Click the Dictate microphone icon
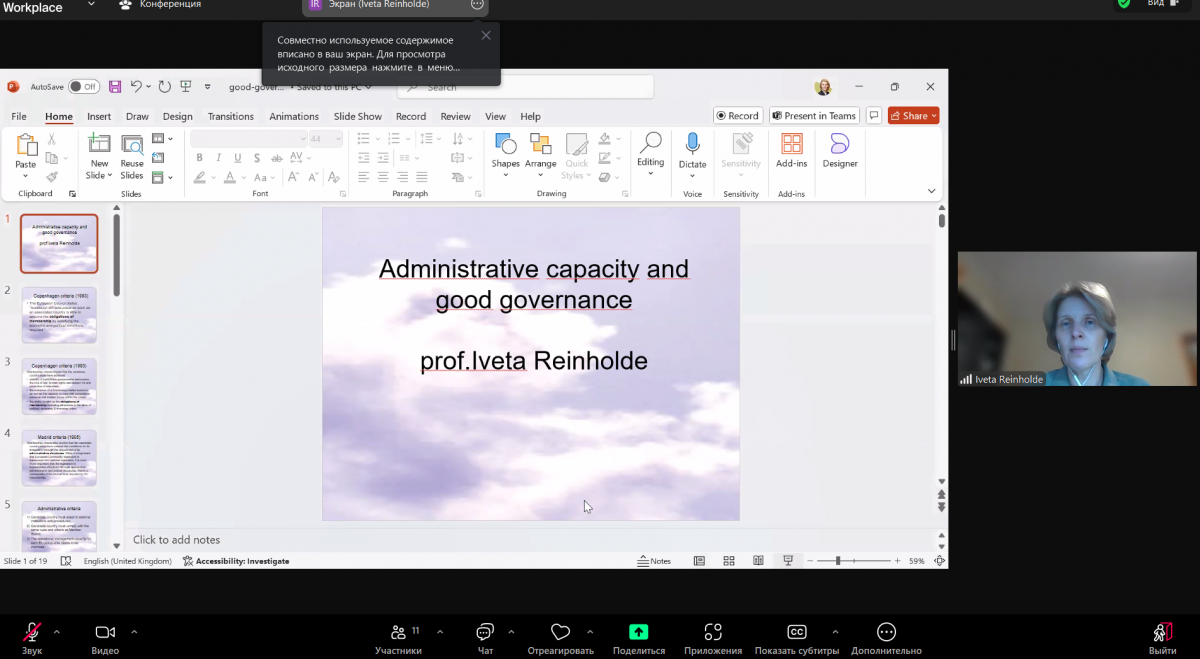The image size is (1200, 659). click(692, 151)
